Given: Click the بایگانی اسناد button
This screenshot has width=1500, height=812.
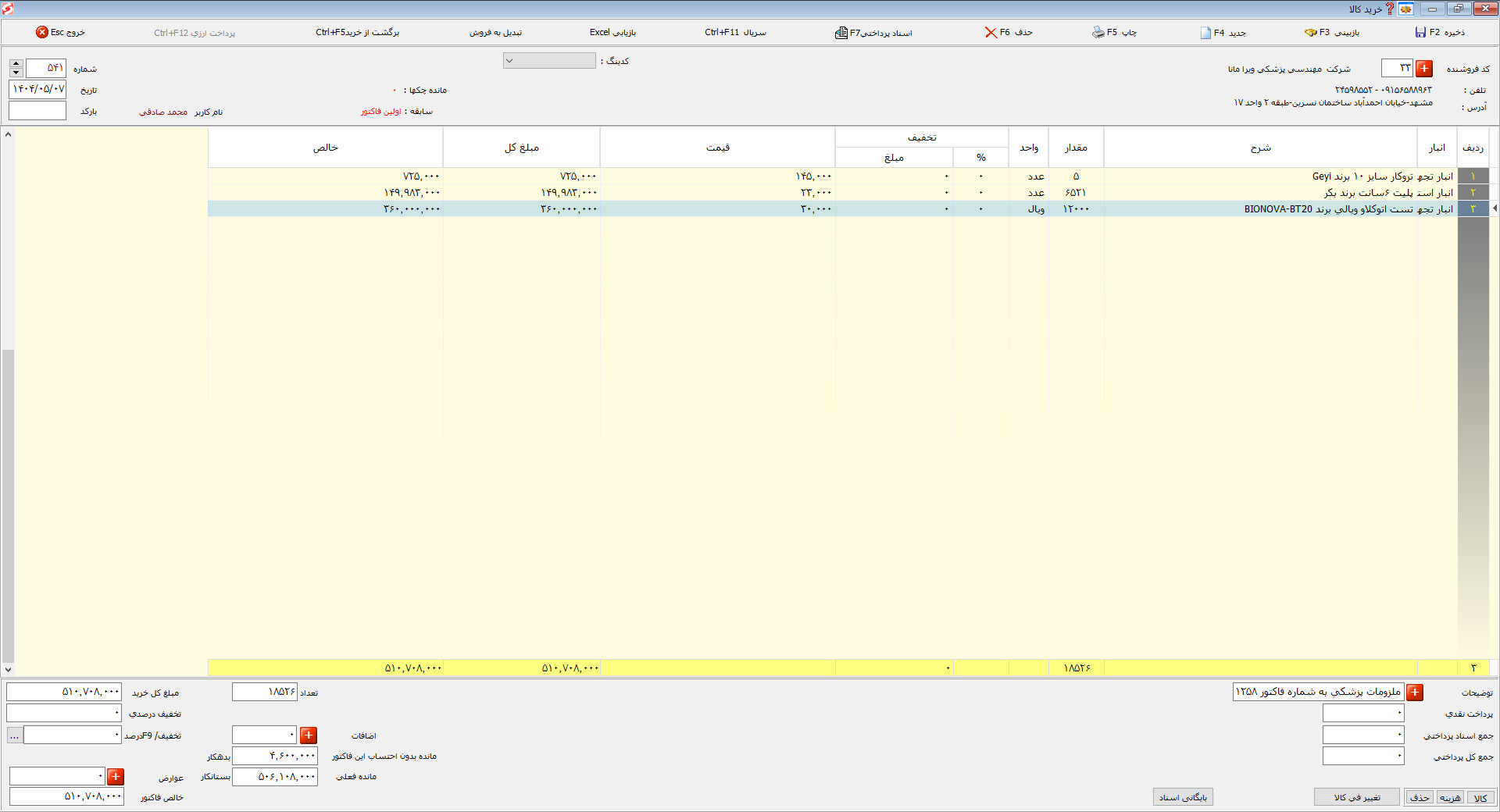Looking at the screenshot, I should coord(1183,797).
